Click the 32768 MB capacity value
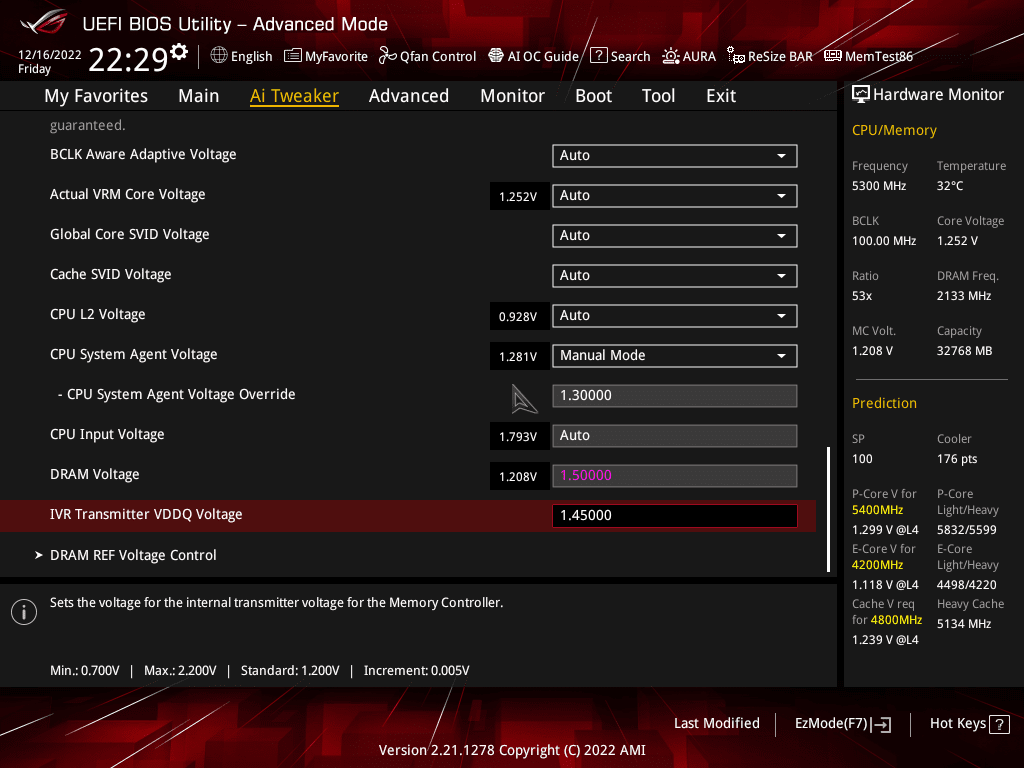This screenshot has height=768, width=1024. (965, 351)
